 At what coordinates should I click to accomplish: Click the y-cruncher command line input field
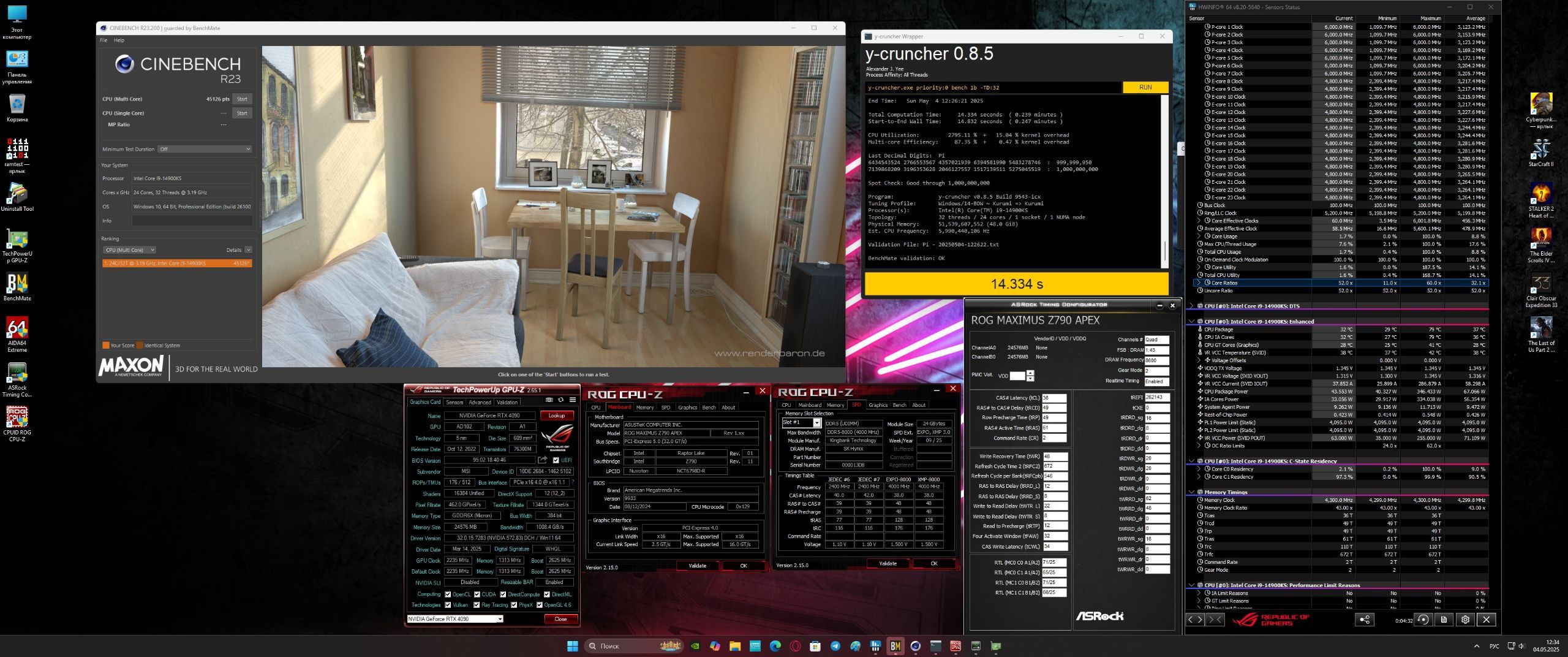pyautogui.click(x=993, y=88)
